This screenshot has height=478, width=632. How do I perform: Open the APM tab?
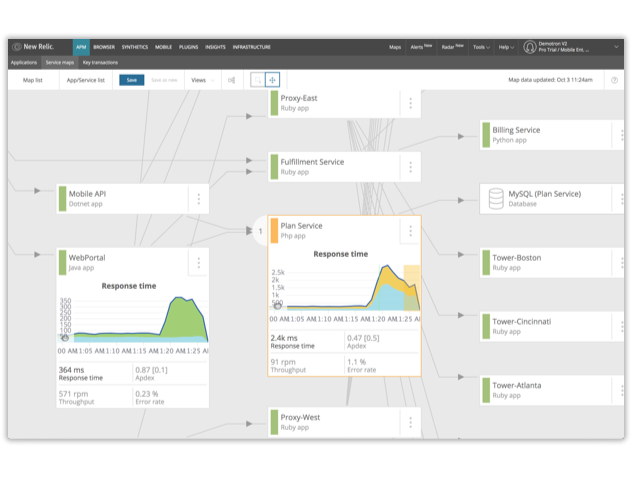(81, 47)
